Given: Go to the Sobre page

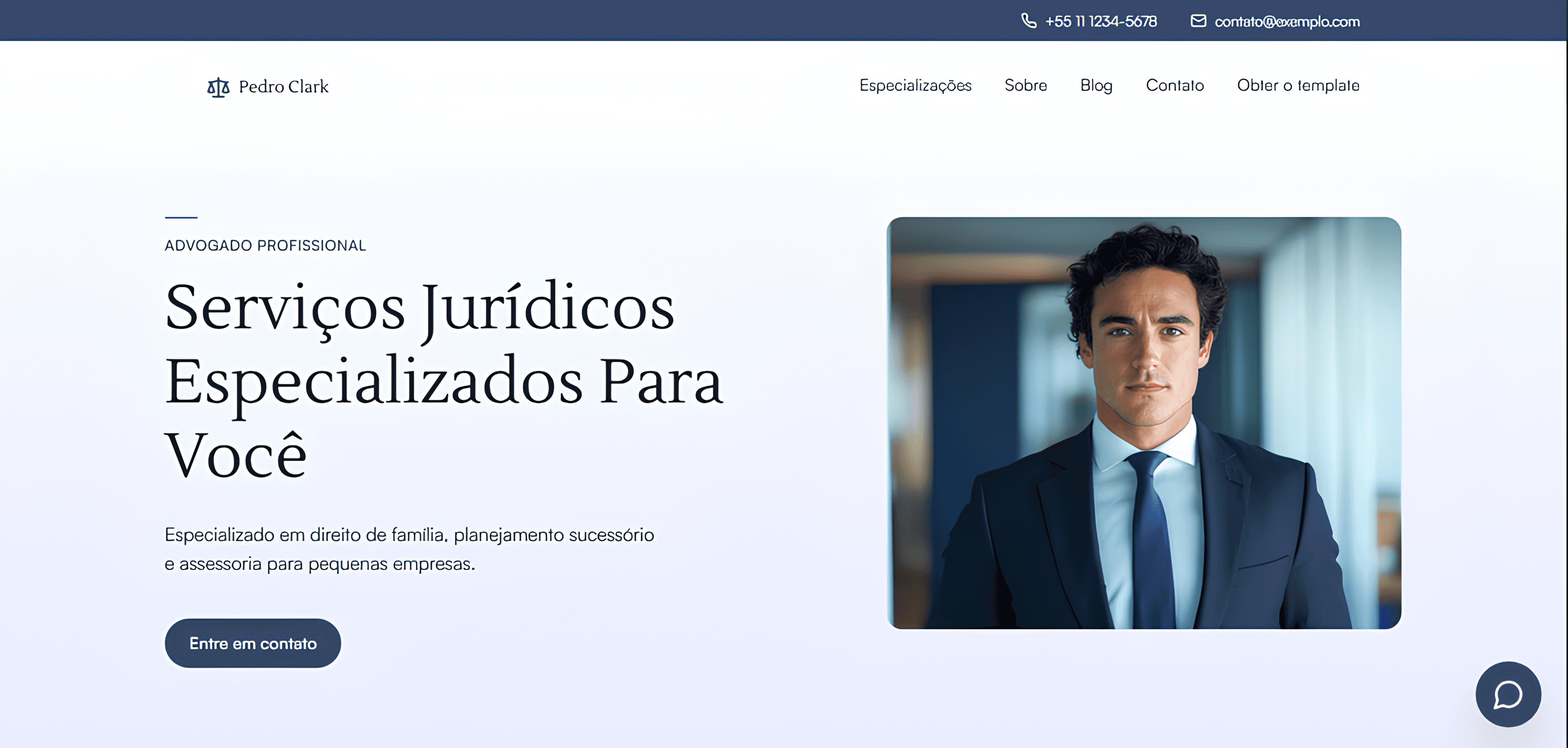Looking at the screenshot, I should [1026, 85].
